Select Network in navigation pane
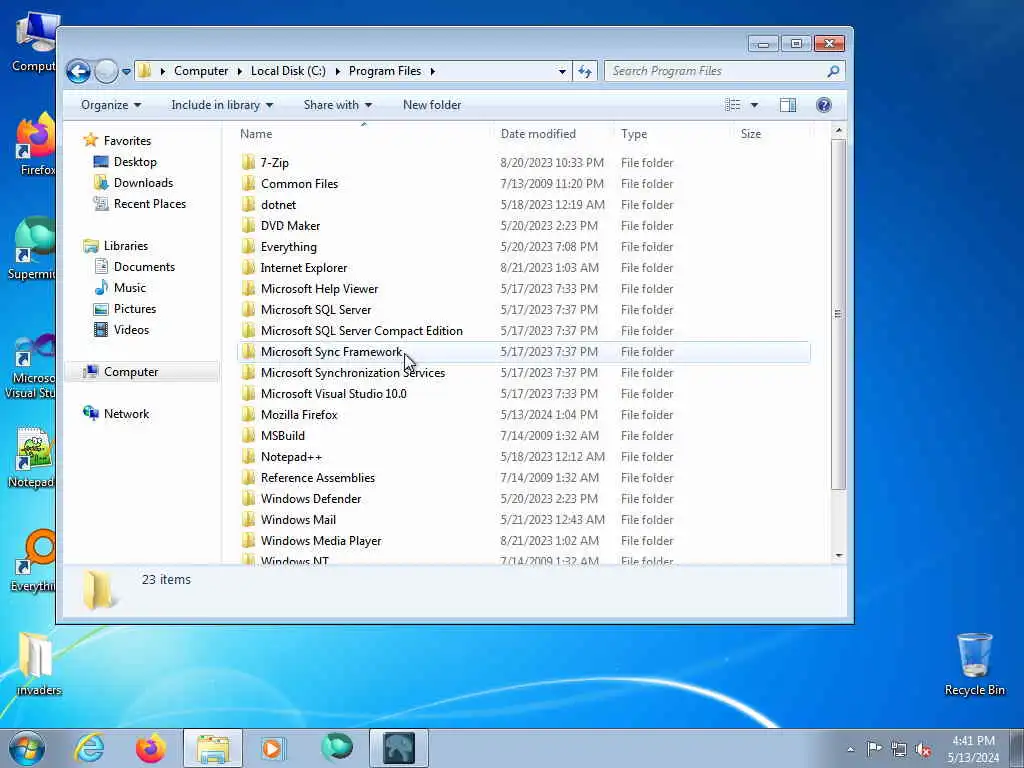 pos(126,414)
